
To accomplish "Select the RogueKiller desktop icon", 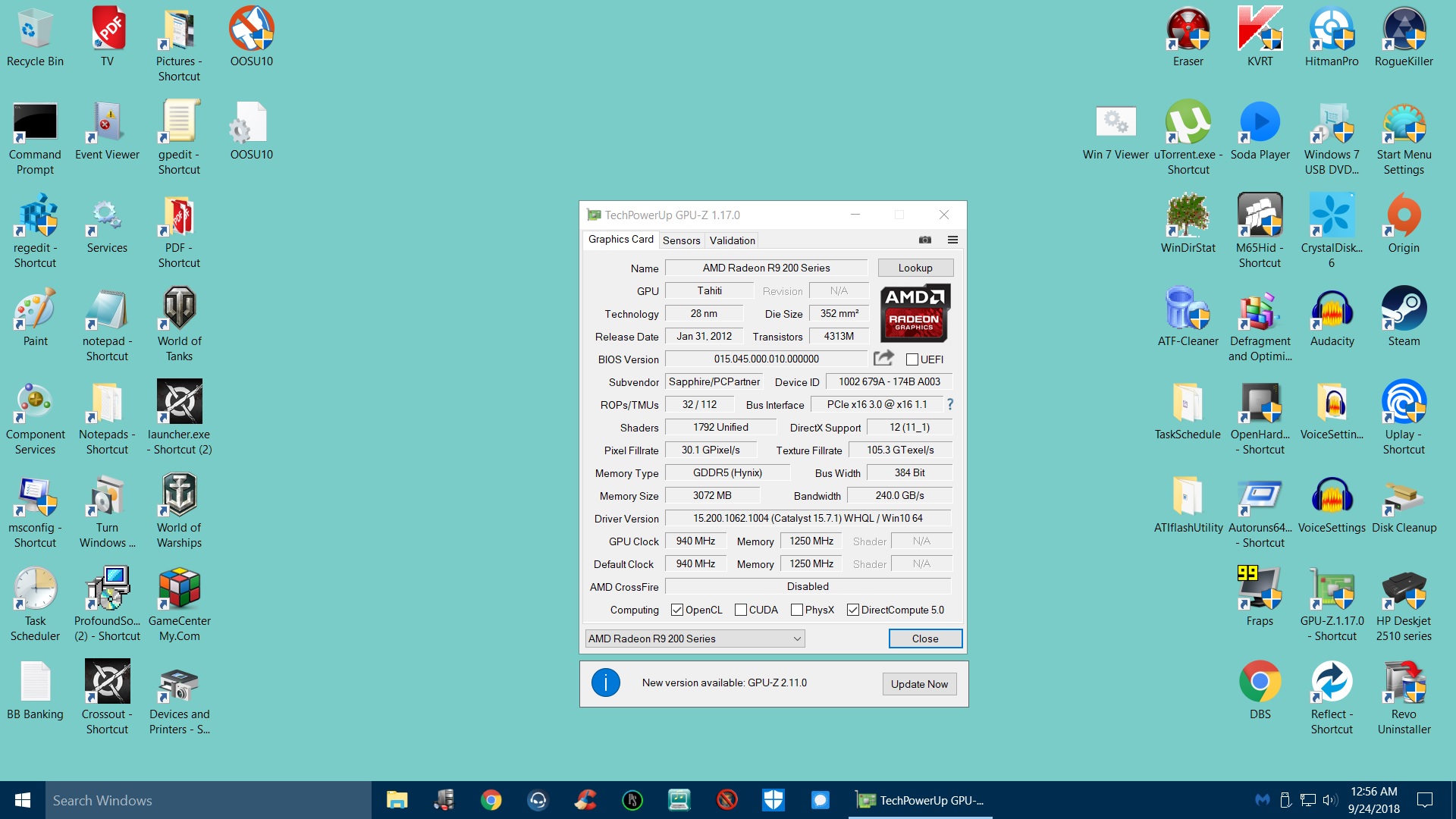I will [x=1404, y=36].
